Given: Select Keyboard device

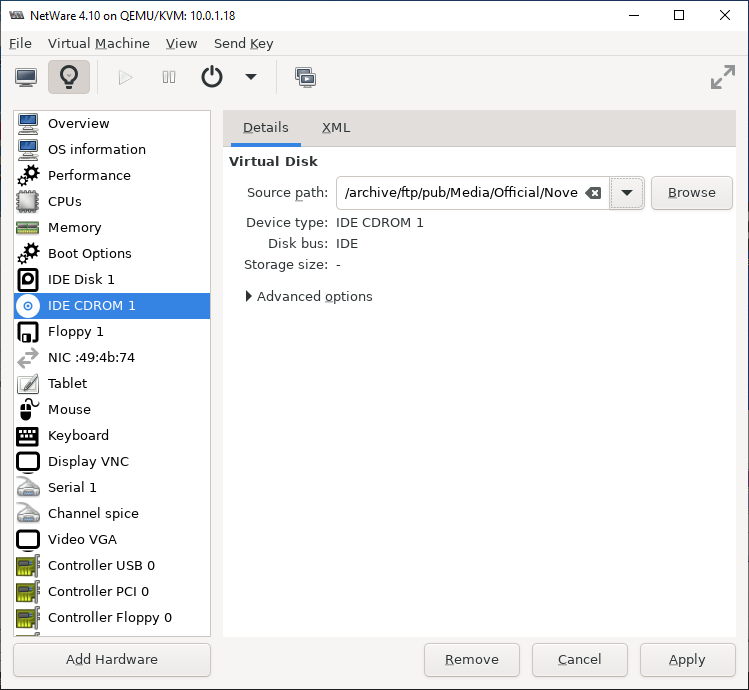Looking at the screenshot, I should (112, 435).
